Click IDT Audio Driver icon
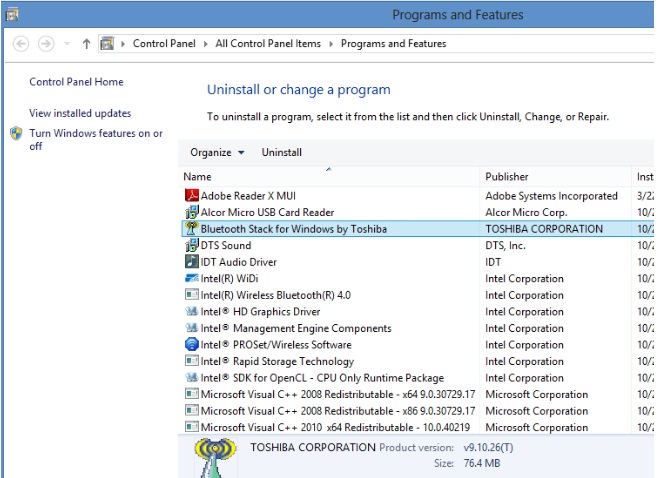659x478 pixels. pyautogui.click(x=192, y=262)
